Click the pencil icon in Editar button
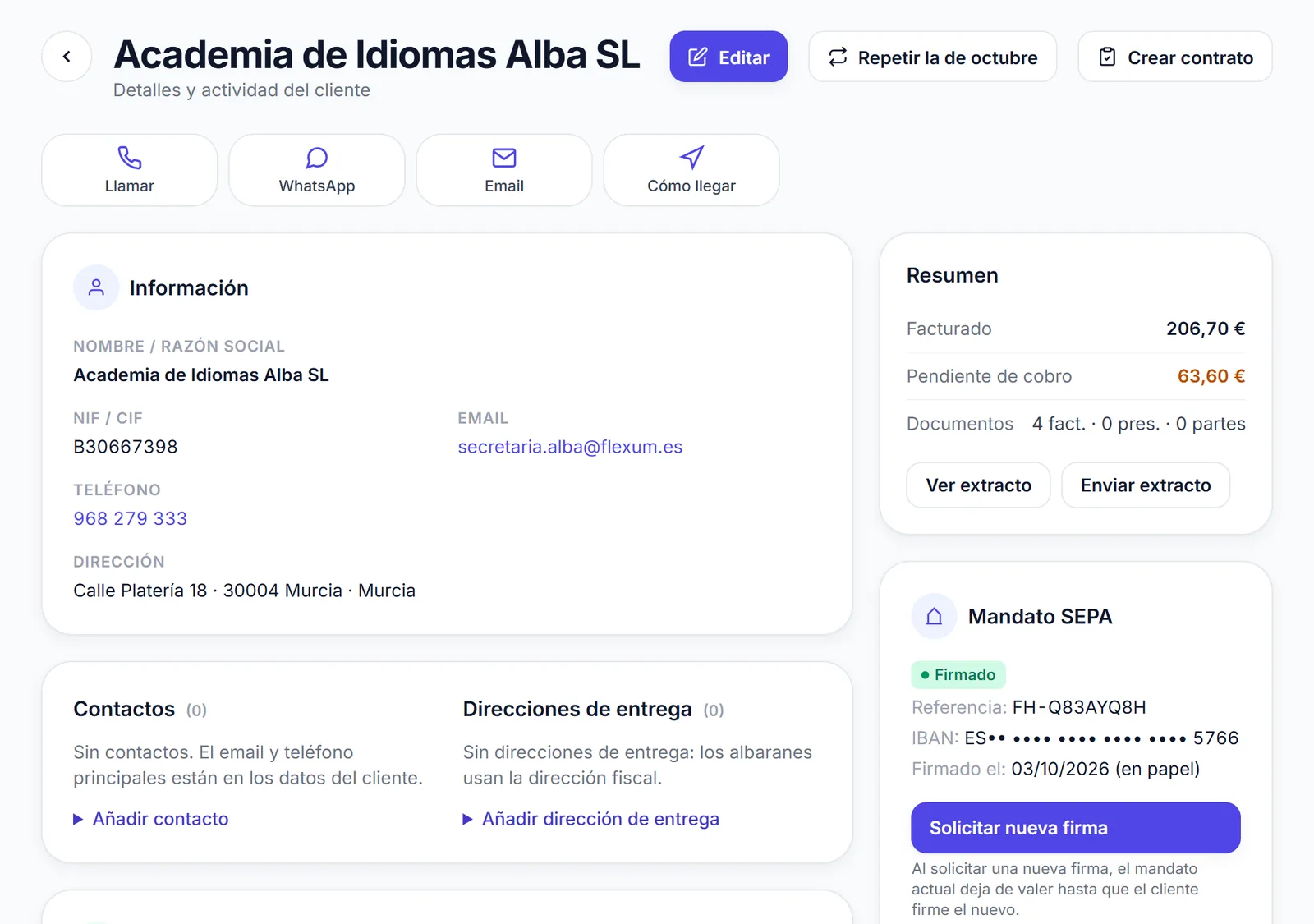The height and width of the screenshot is (924, 1314). 697,57
